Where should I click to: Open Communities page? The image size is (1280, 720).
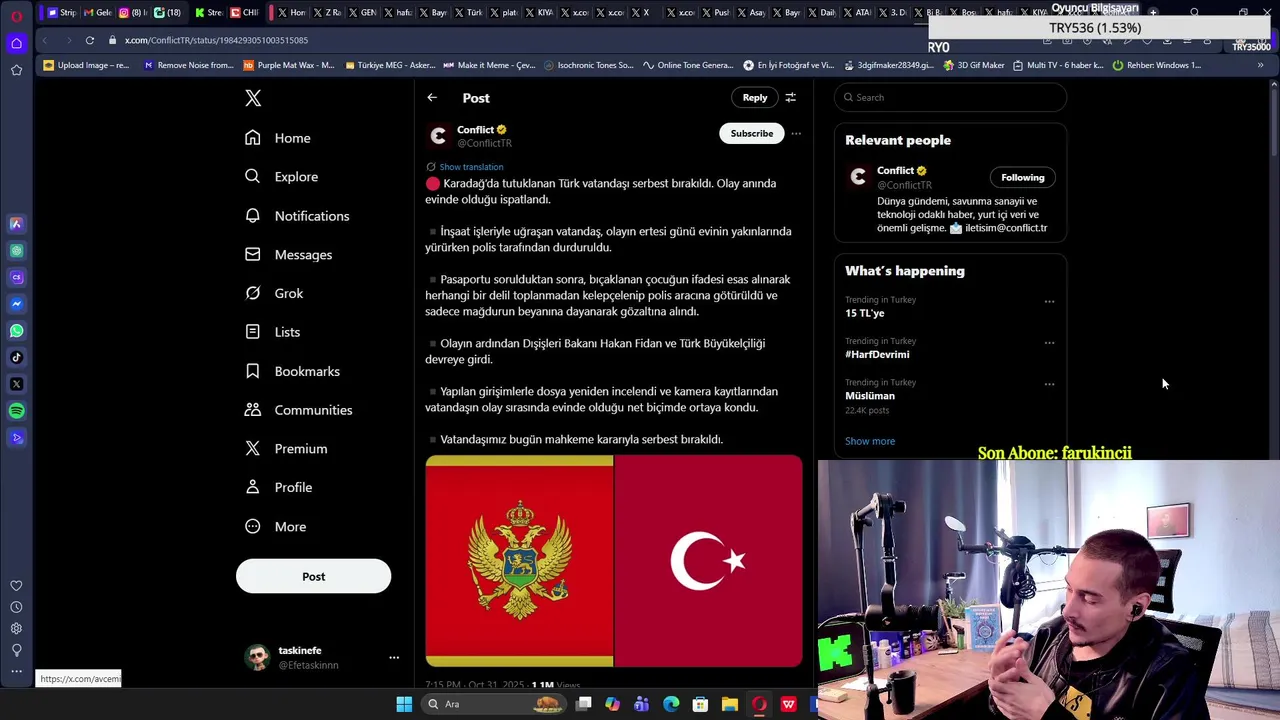[x=298, y=410]
